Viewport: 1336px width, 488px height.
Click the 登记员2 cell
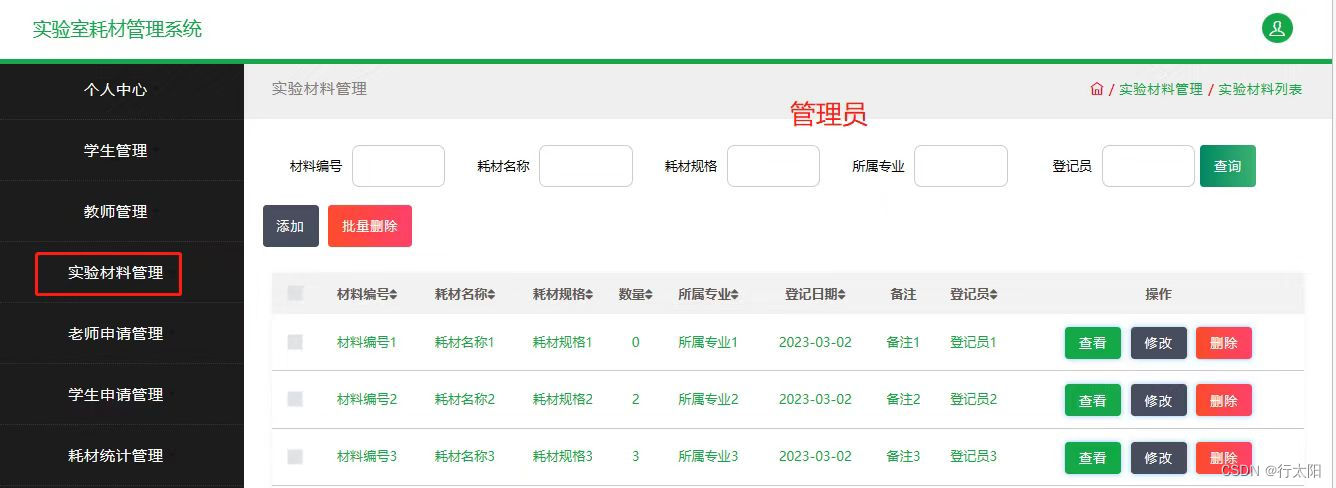point(974,399)
